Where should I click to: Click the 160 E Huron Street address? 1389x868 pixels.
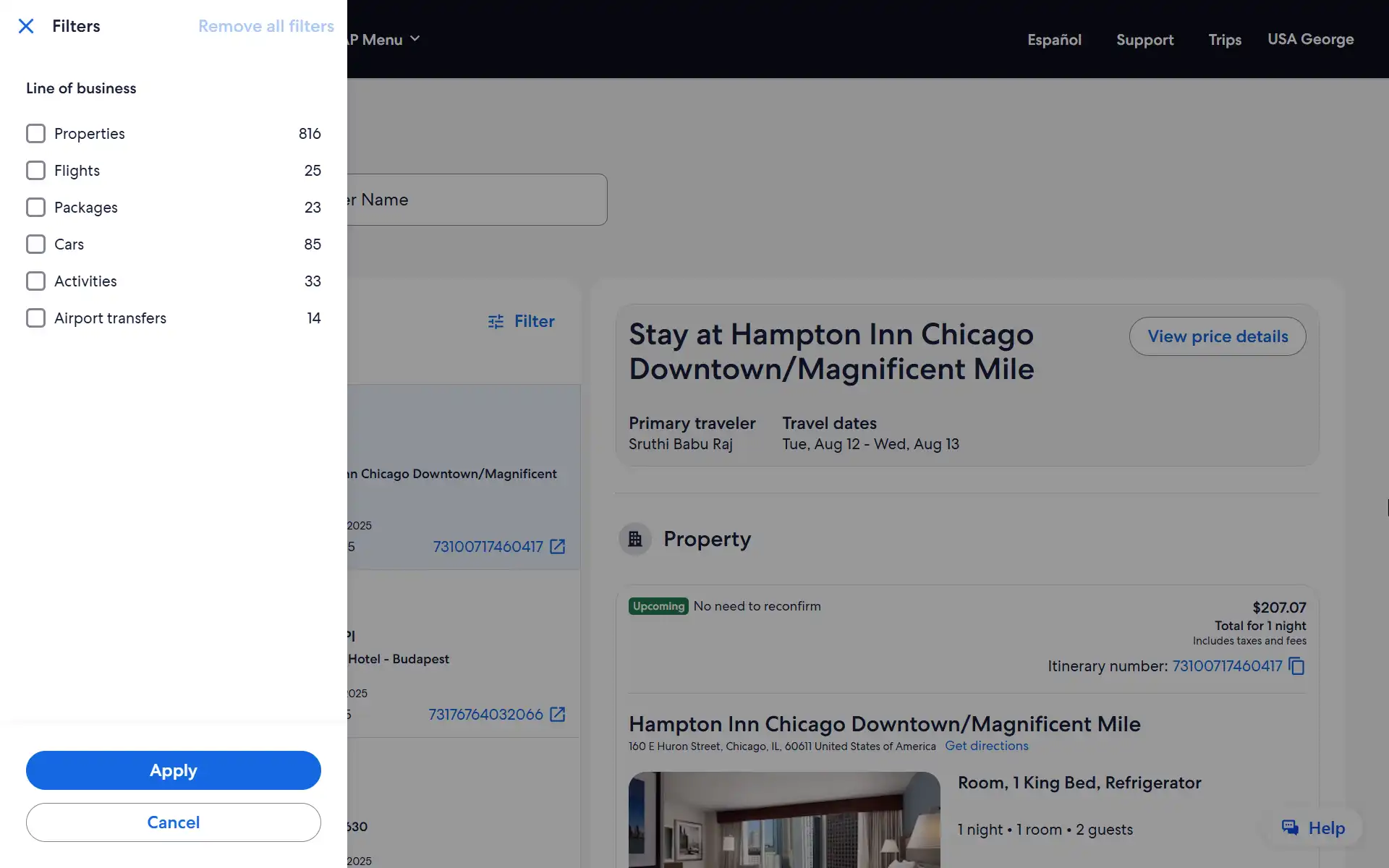point(782,746)
